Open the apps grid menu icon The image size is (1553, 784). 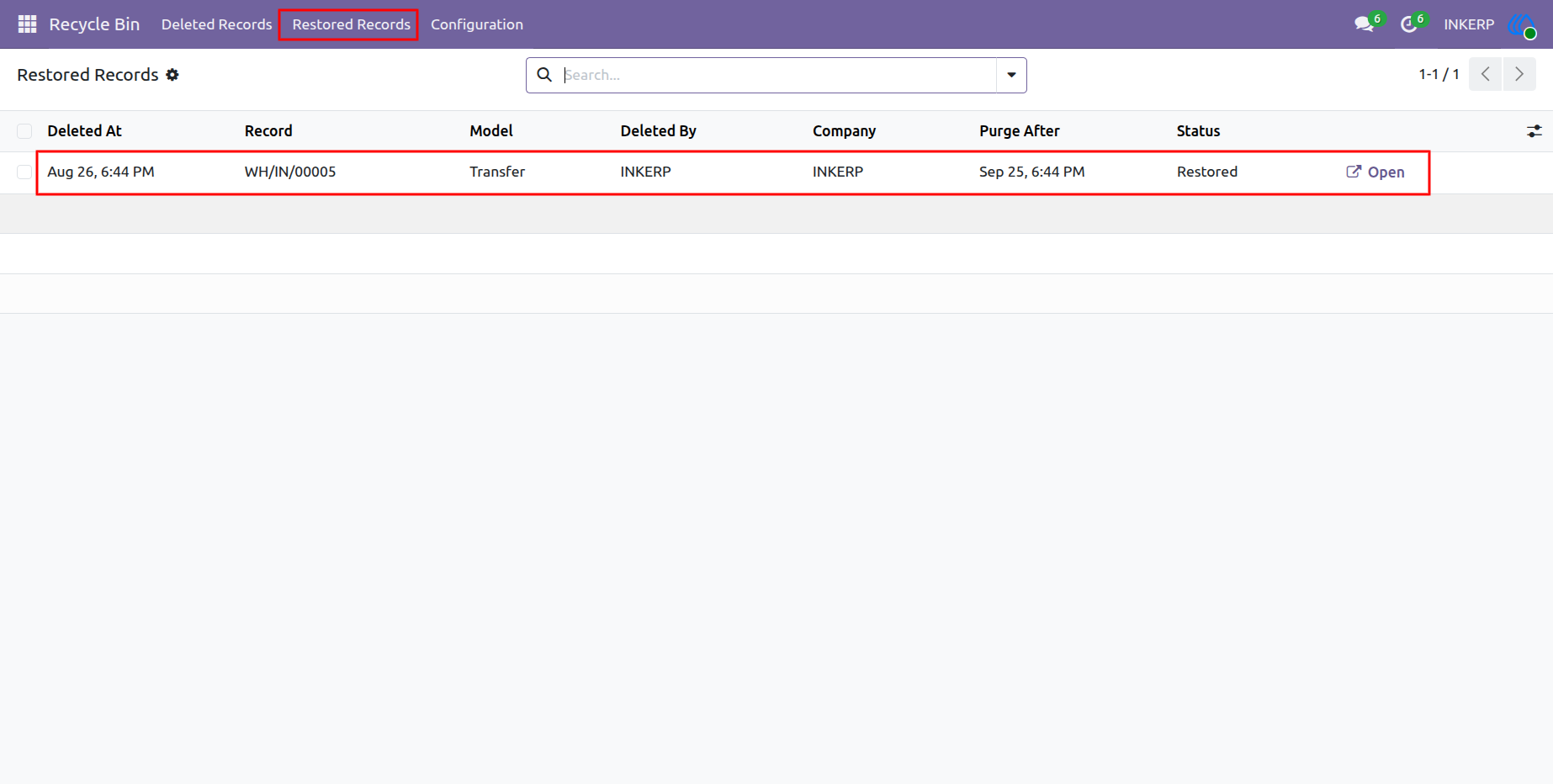[x=27, y=24]
